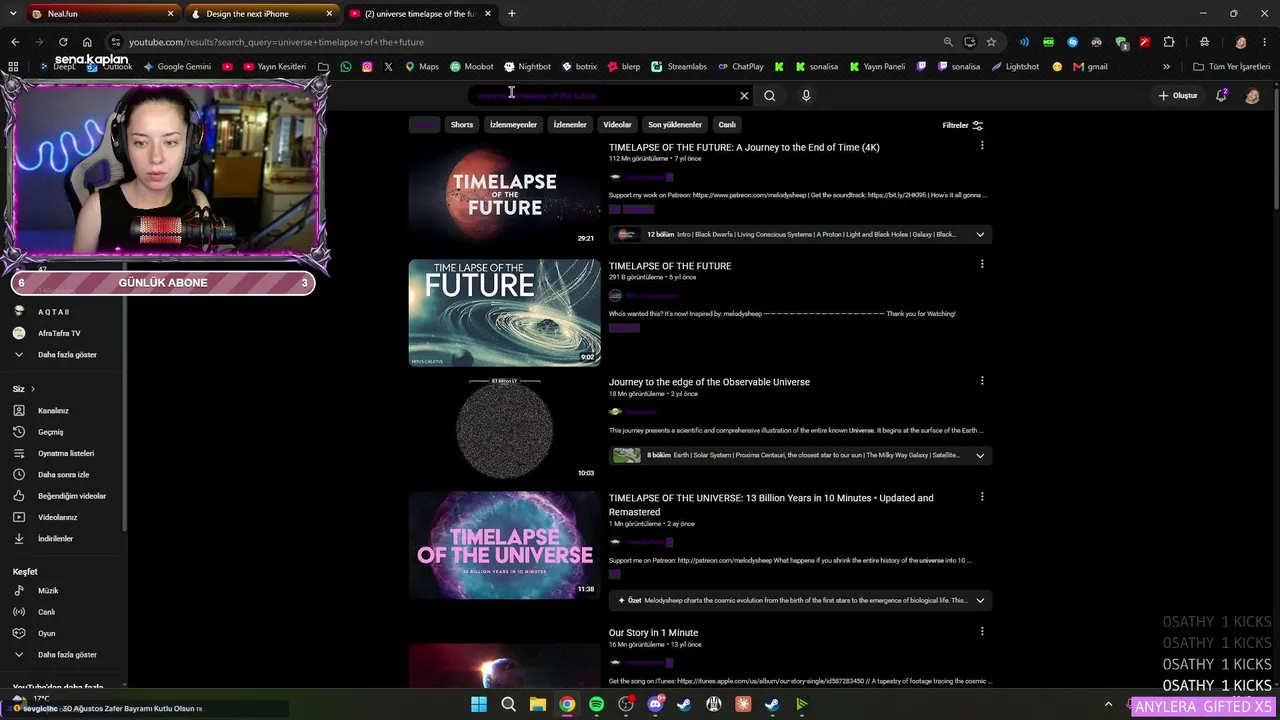Open Spotify from the taskbar
The width and height of the screenshot is (1280, 720).
pos(596,704)
